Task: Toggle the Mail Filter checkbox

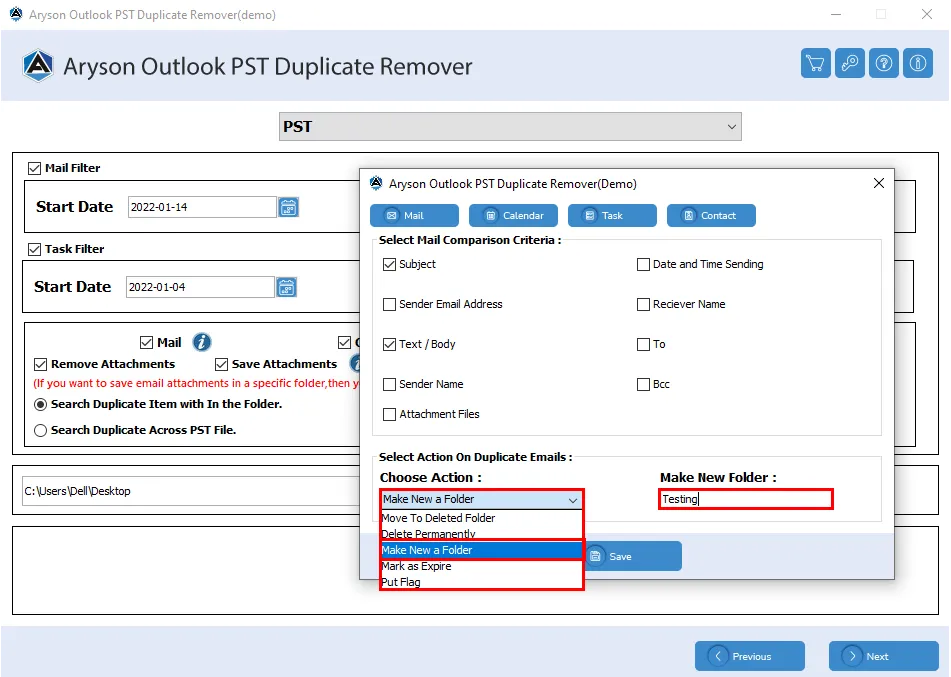Action: point(35,168)
